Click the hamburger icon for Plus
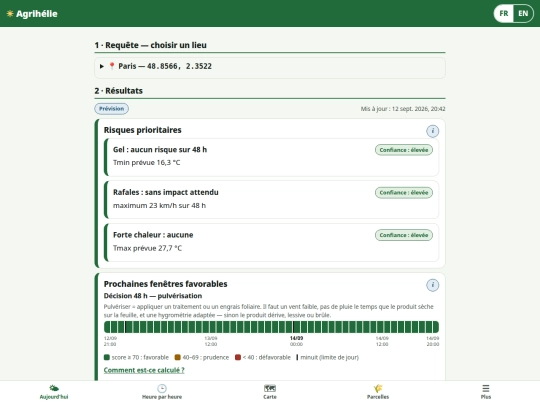 coord(486,388)
